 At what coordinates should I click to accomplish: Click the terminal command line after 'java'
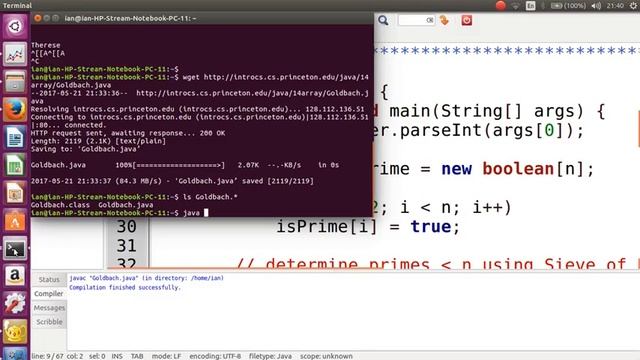tap(206, 213)
